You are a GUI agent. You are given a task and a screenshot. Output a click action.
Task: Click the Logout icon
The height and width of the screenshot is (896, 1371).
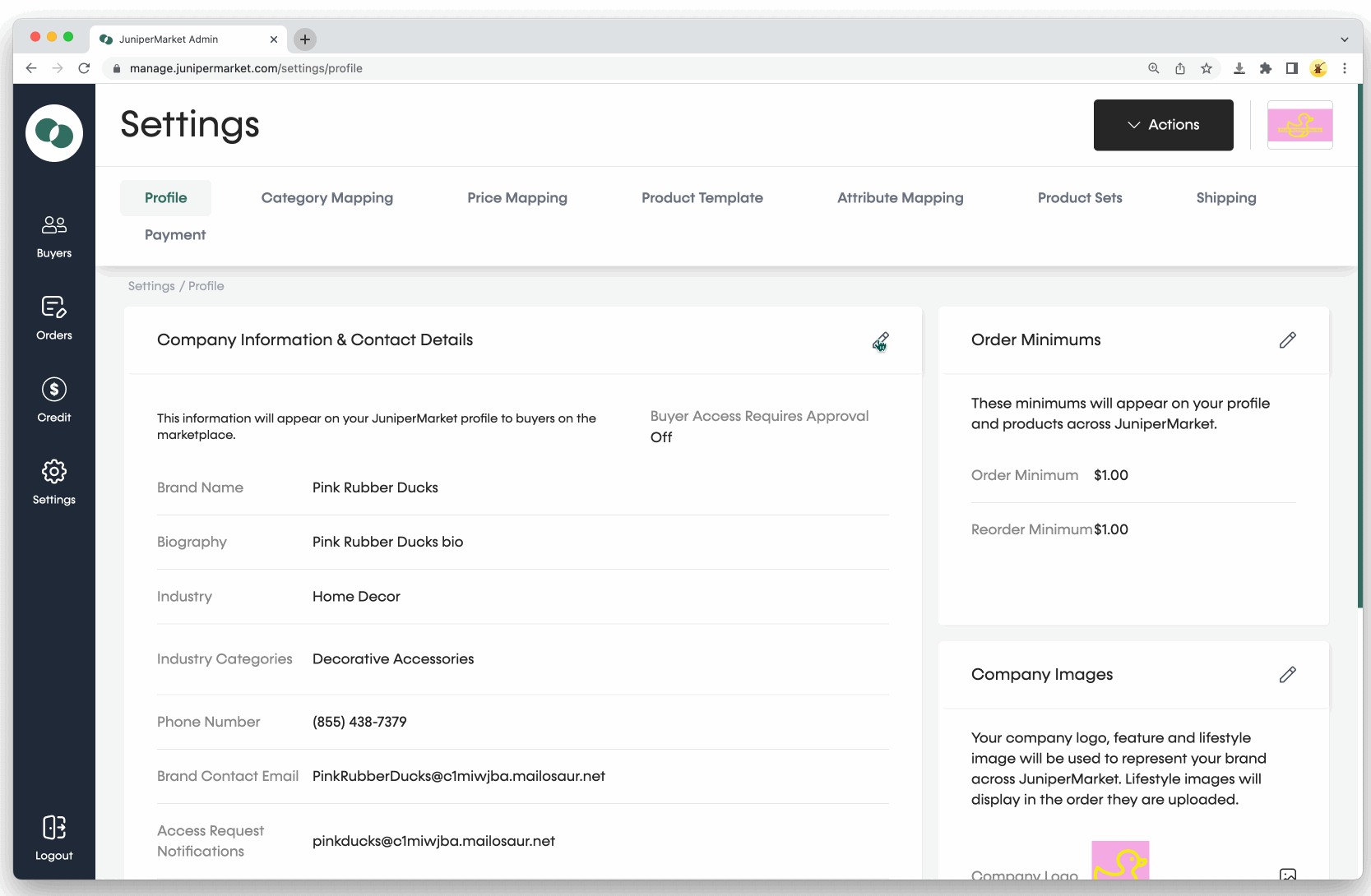[x=54, y=827]
